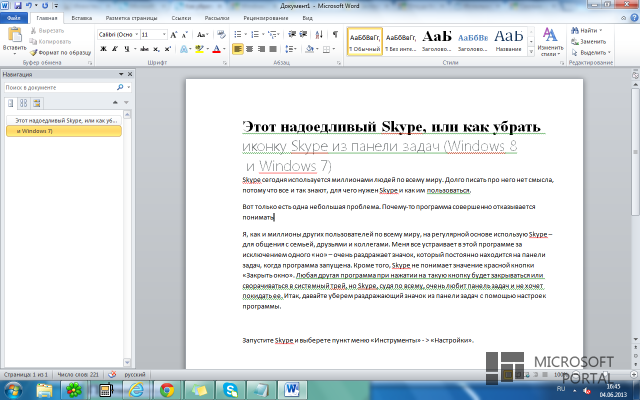Screen dimensions: 640x400
Task: Select heading 'Этот надоедливый Skype' in navigation
Action: [x=64, y=120]
